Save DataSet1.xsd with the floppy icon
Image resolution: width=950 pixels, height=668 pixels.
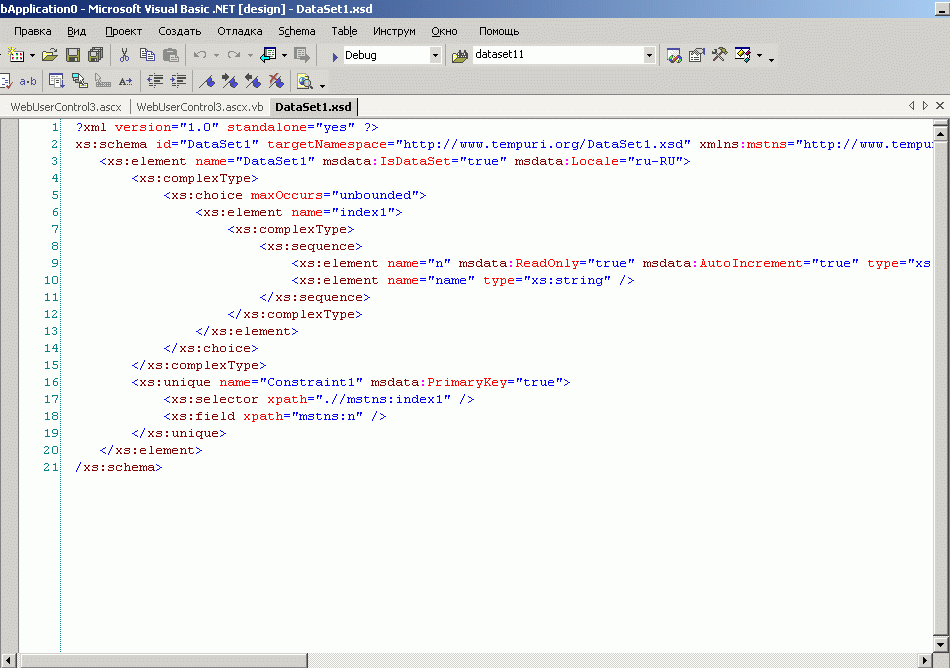pyautogui.click(x=73, y=55)
